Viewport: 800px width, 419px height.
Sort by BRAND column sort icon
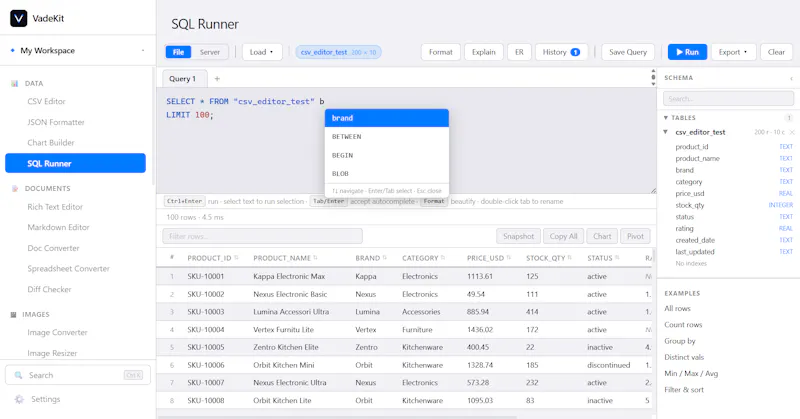(385, 258)
